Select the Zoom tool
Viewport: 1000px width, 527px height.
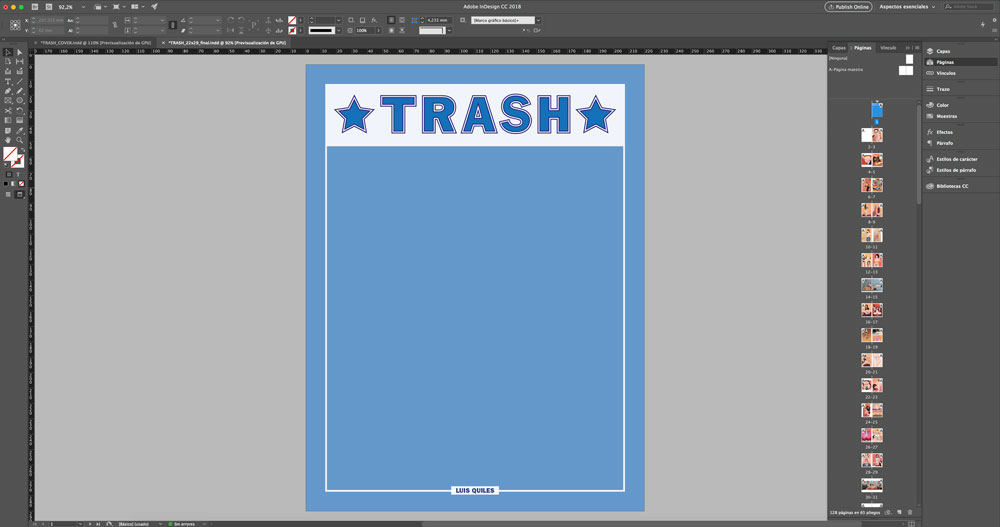pos(20,140)
